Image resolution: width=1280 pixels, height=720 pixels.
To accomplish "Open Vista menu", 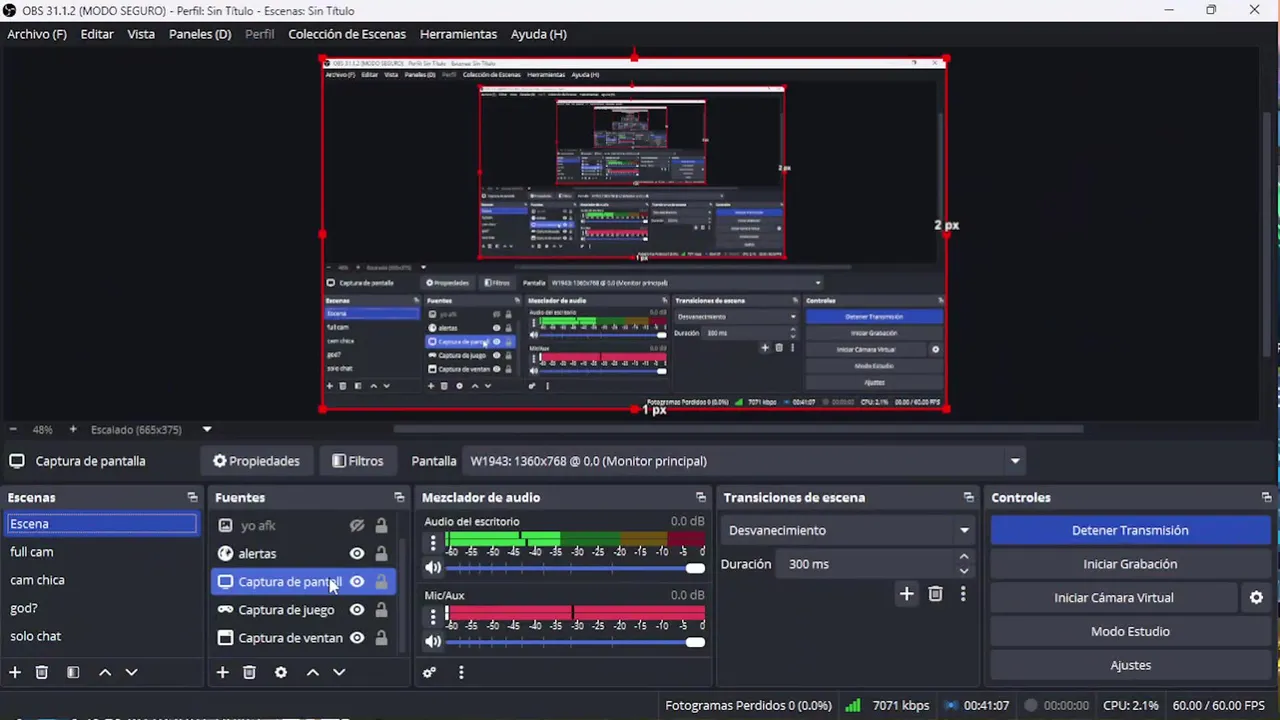I will [x=141, y=34].
